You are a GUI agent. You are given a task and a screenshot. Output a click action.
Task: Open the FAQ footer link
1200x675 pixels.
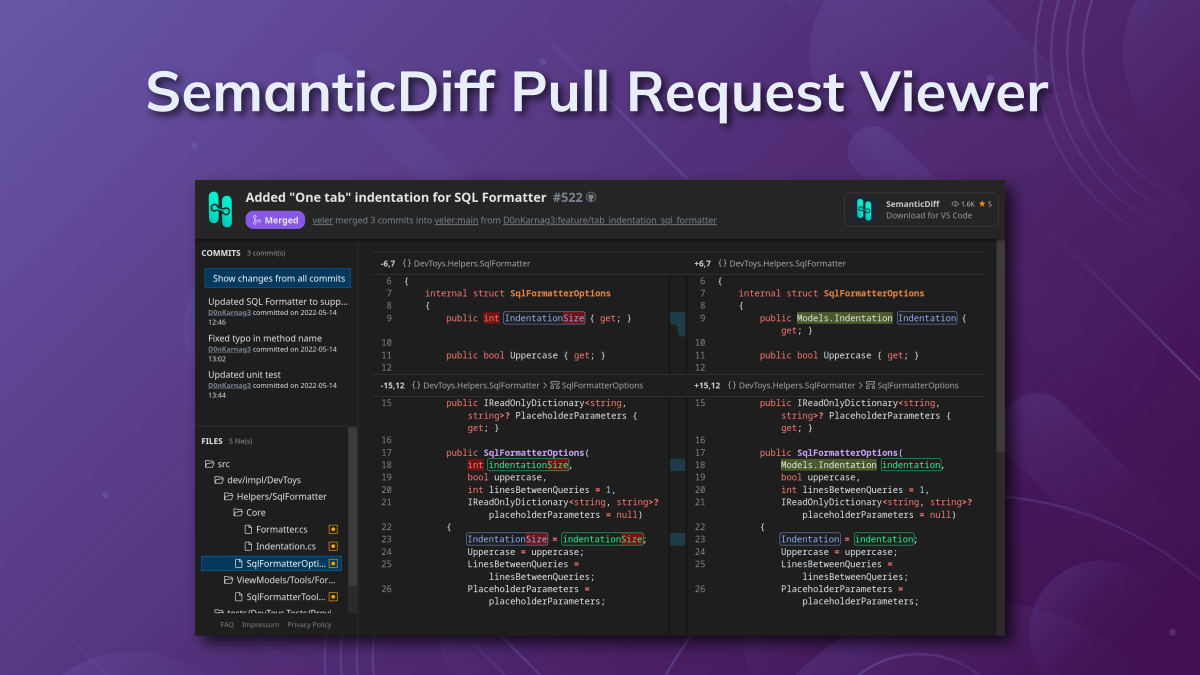pyautogui.click(x=227, y=625)
